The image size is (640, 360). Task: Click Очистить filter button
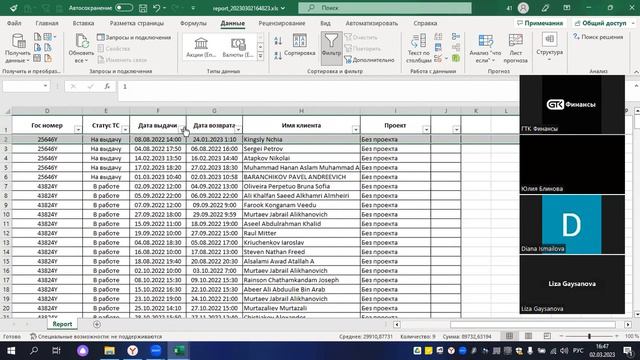361,37
